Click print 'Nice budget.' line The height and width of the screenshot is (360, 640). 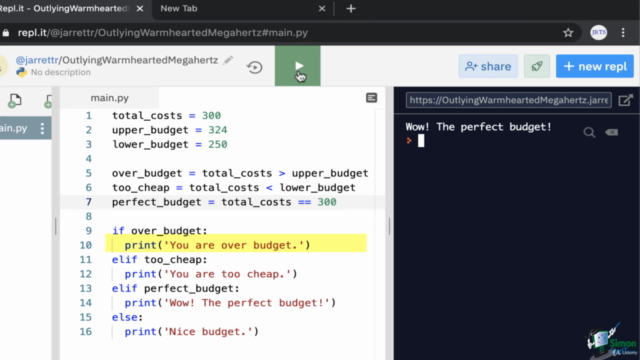191,331
